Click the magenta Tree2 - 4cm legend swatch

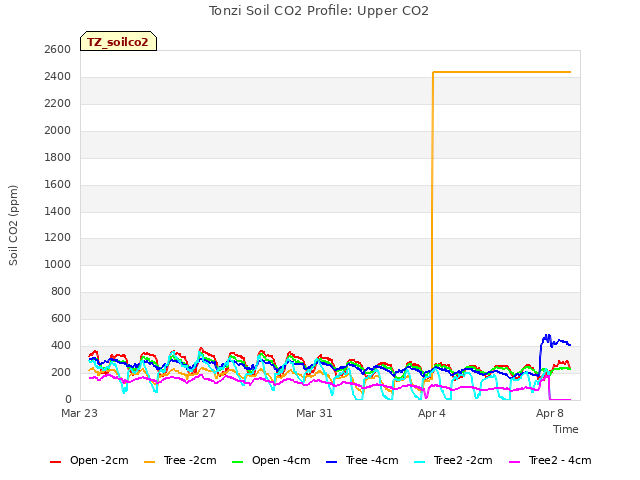click(515, 462)
